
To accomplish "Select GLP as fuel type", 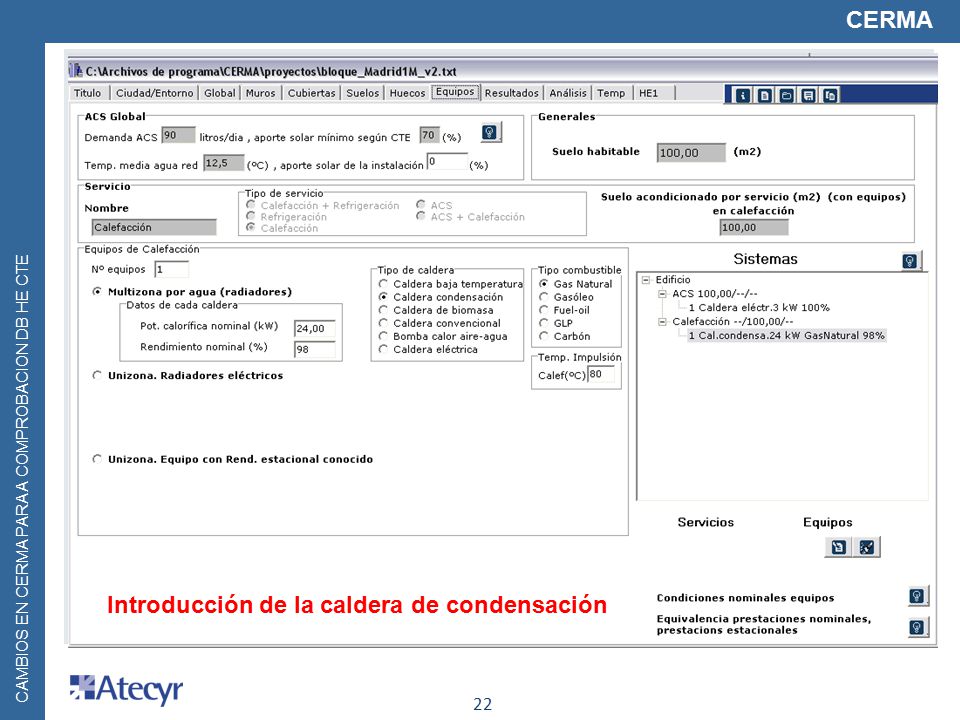I will [x=544, y=323].
